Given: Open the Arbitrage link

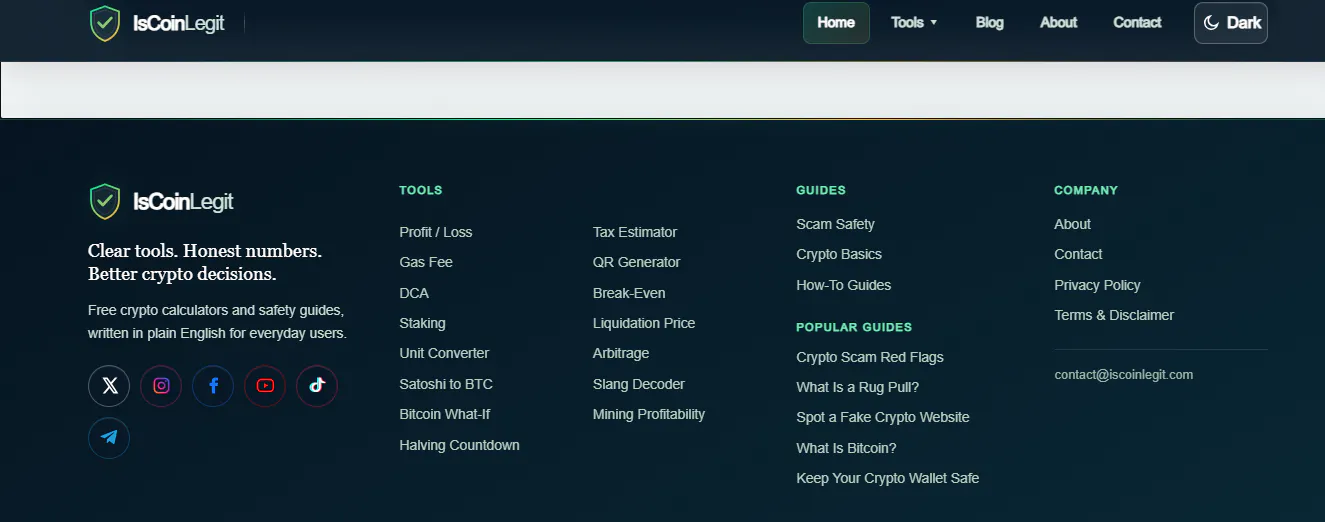Looking at the screenshot, I should click(x=621, y=353).
